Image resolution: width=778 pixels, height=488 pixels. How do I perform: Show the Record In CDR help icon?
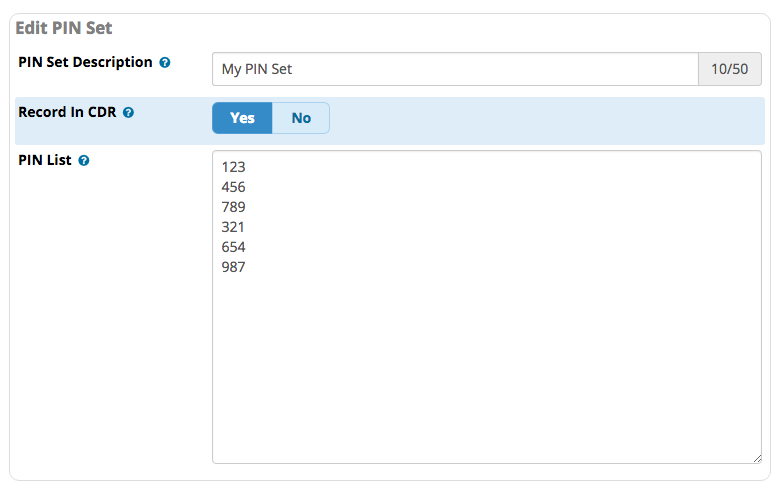[x=129, y=113]
